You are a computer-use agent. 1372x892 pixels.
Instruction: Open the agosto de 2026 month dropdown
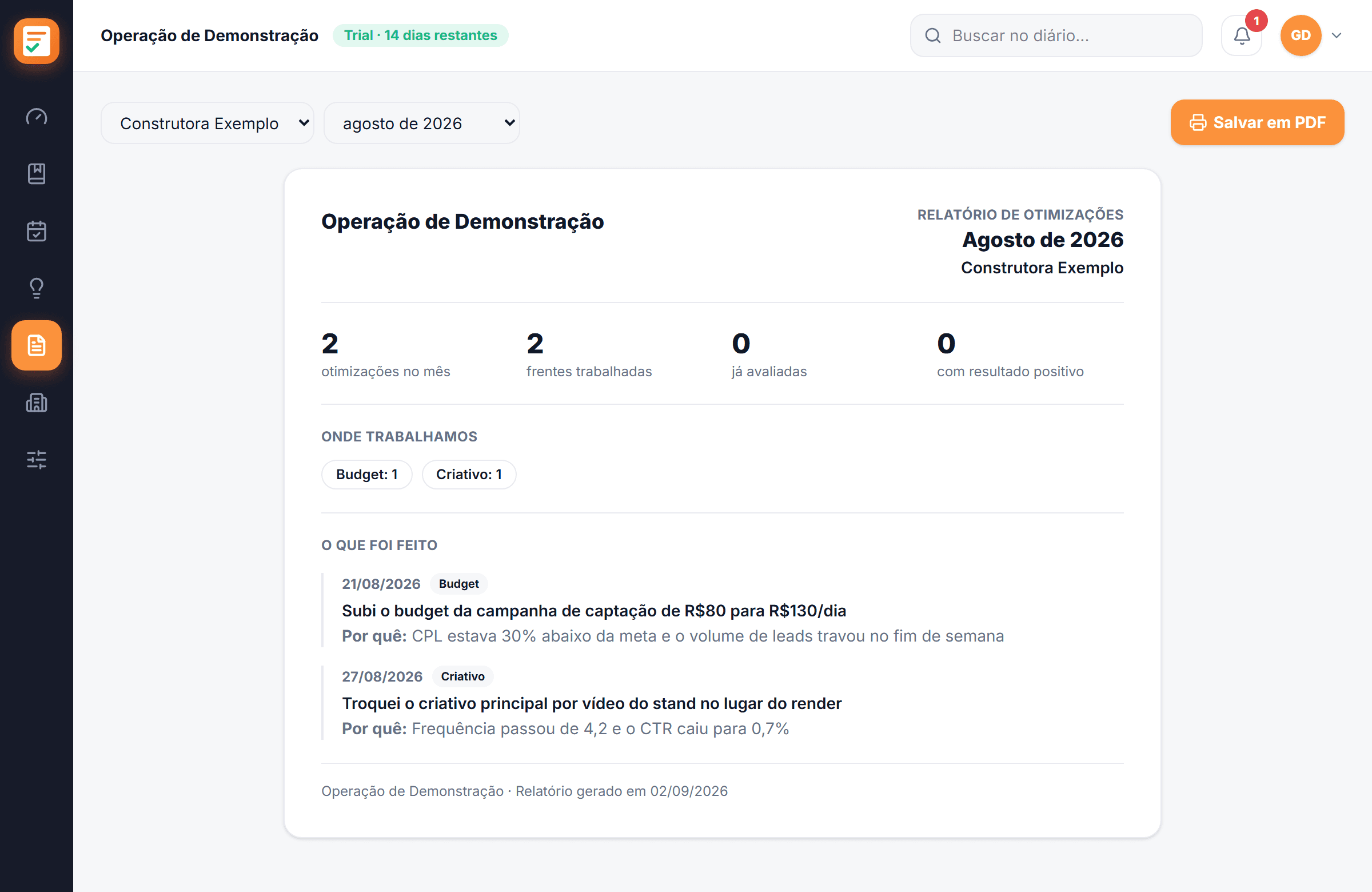[x=422, y=123]
